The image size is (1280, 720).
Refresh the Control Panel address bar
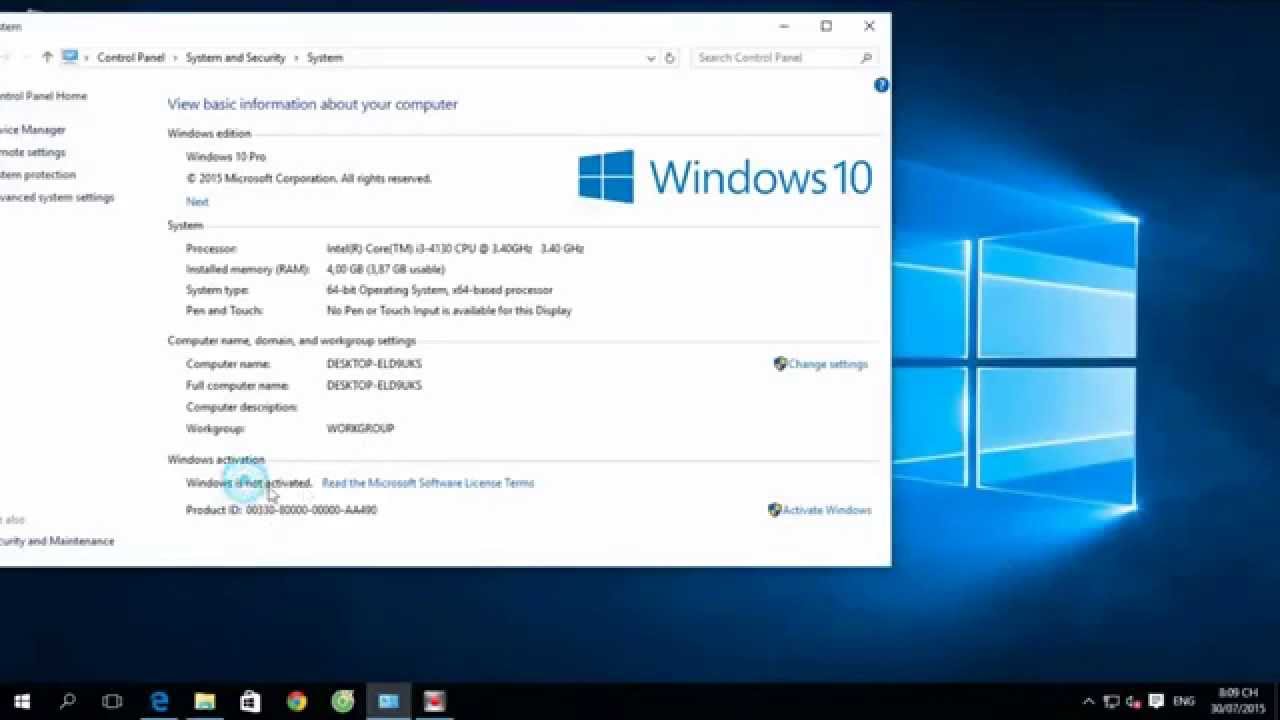(x=670, y=58)
